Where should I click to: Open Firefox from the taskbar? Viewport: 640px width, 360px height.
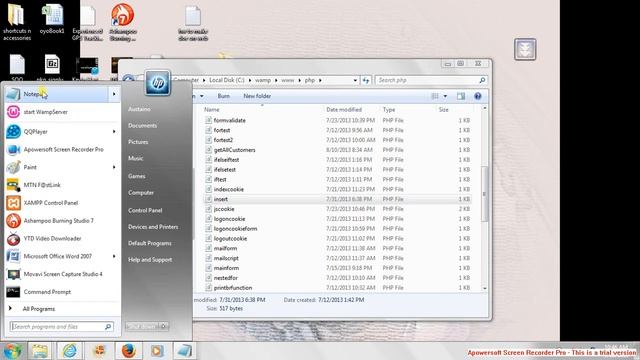coord(128,351)
